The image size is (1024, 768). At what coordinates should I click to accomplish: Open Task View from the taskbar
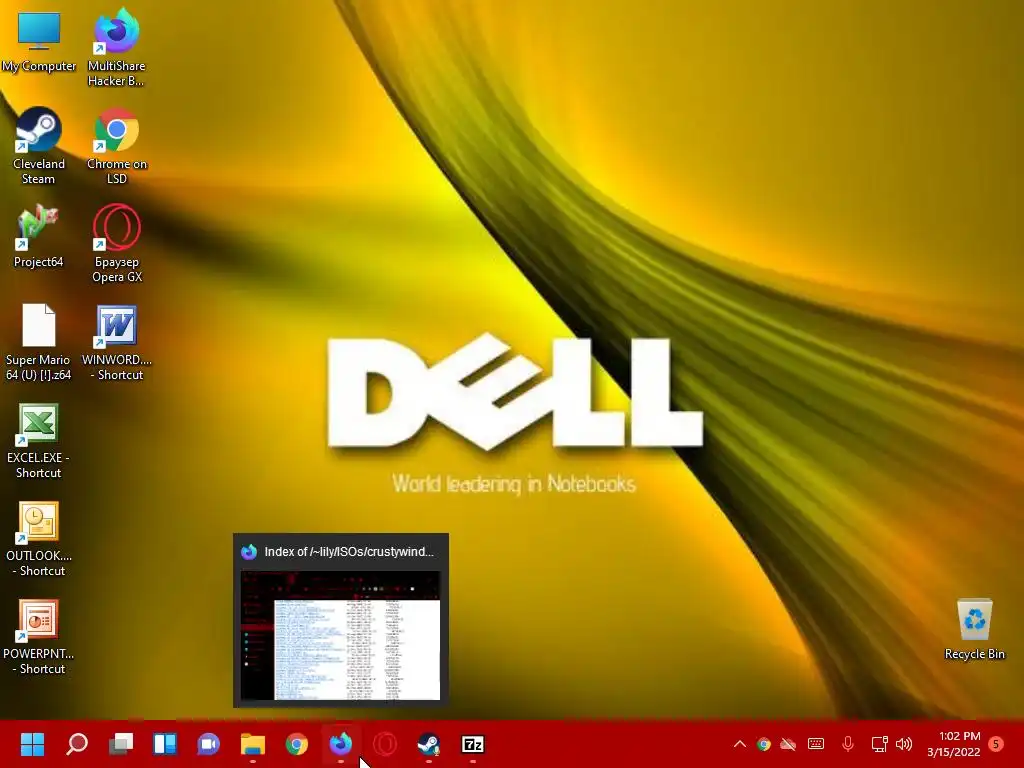[x=121, y=744]
